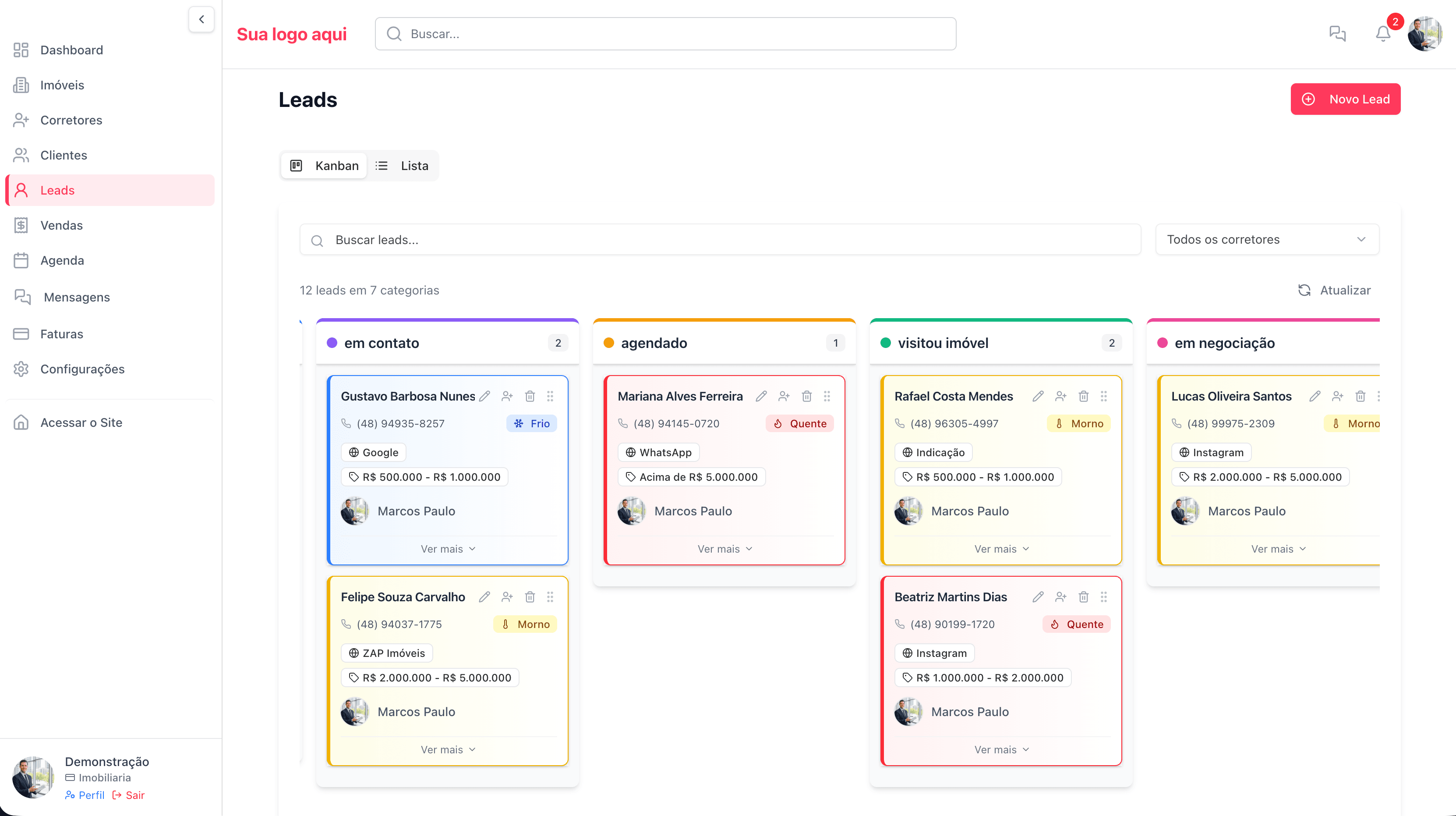
Task: Switch to Lista view
Action: 402,166
